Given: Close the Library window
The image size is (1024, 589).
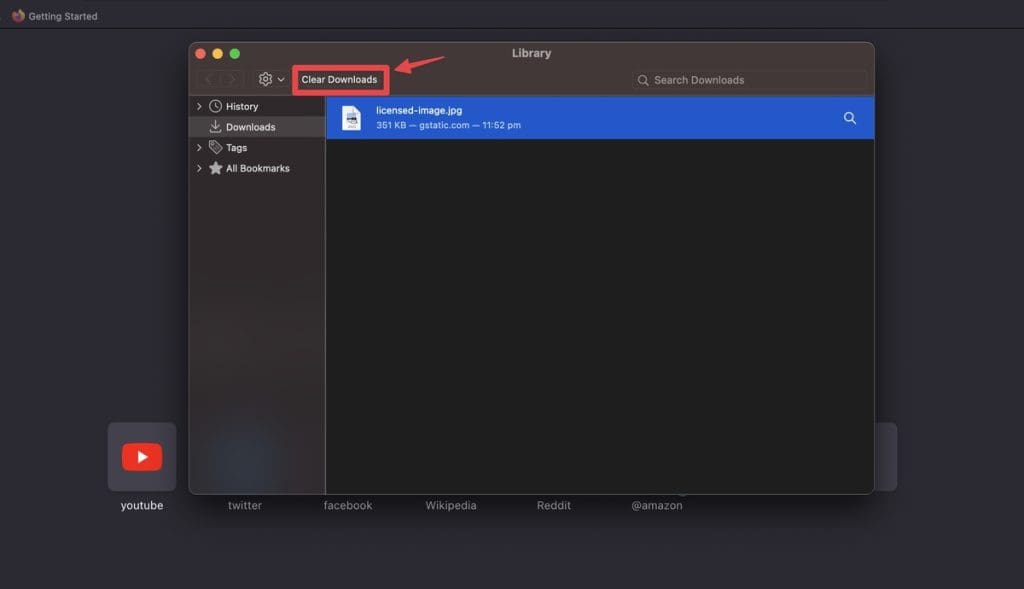Looking at the screenshot, I should (x=200, y=54).
